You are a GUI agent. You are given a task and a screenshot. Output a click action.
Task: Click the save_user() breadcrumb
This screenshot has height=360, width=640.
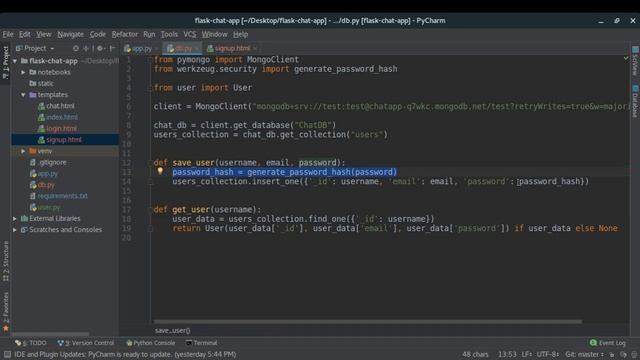[x=172, y=331]
